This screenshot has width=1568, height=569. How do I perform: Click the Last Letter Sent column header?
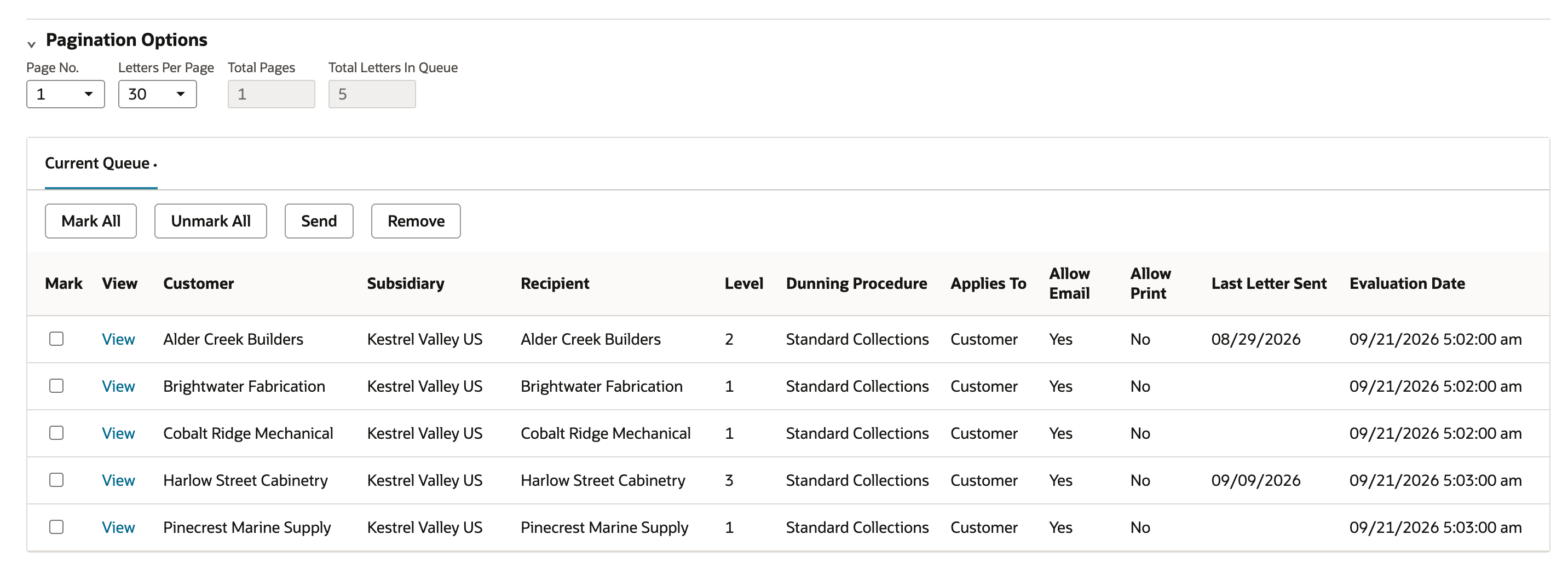pos(1269,283)
